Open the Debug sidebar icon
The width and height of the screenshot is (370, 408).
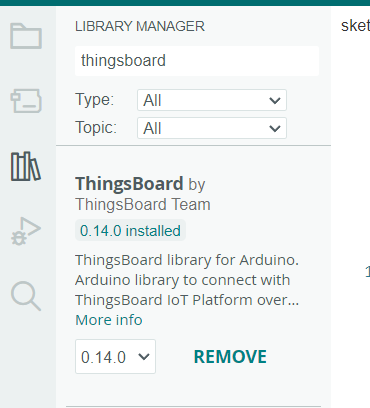pos(26,231)
